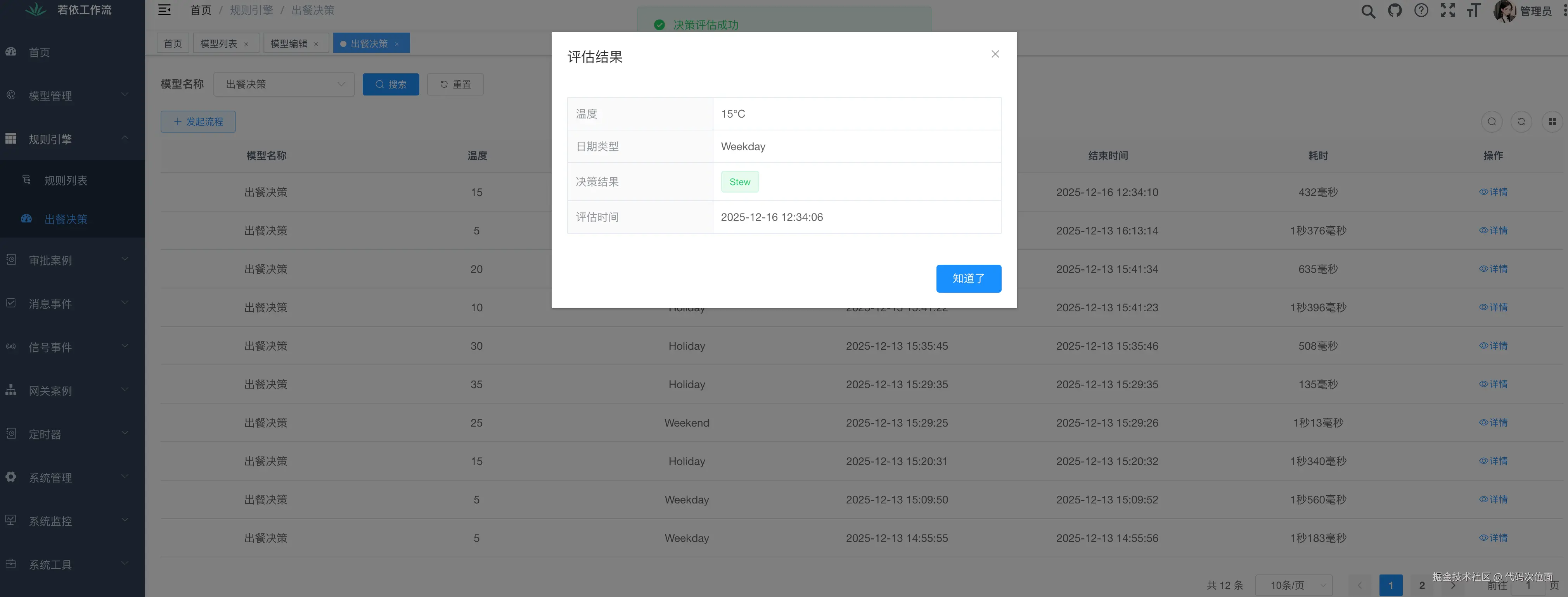Toggle the hide-search round icon

click(1491, 121)
